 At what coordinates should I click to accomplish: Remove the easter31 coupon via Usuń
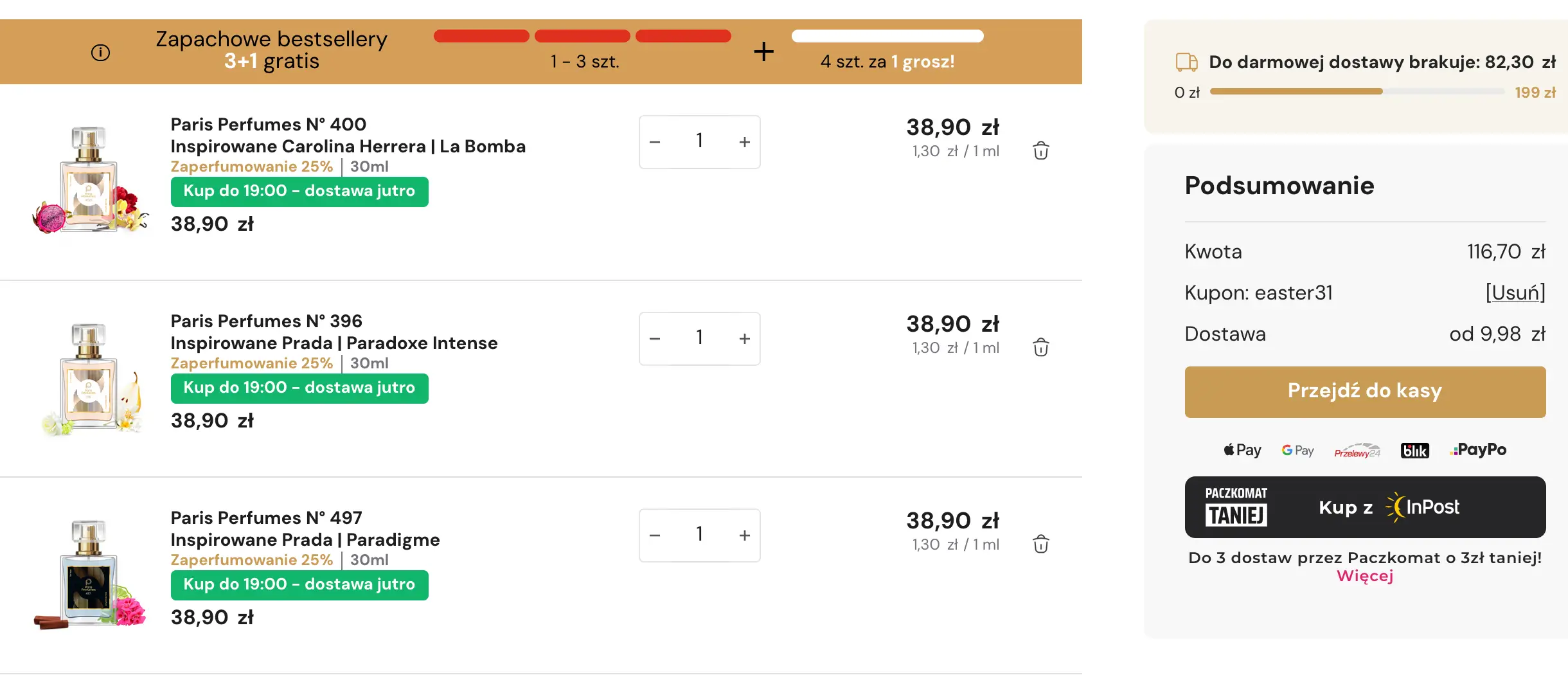coord(1515,293)
